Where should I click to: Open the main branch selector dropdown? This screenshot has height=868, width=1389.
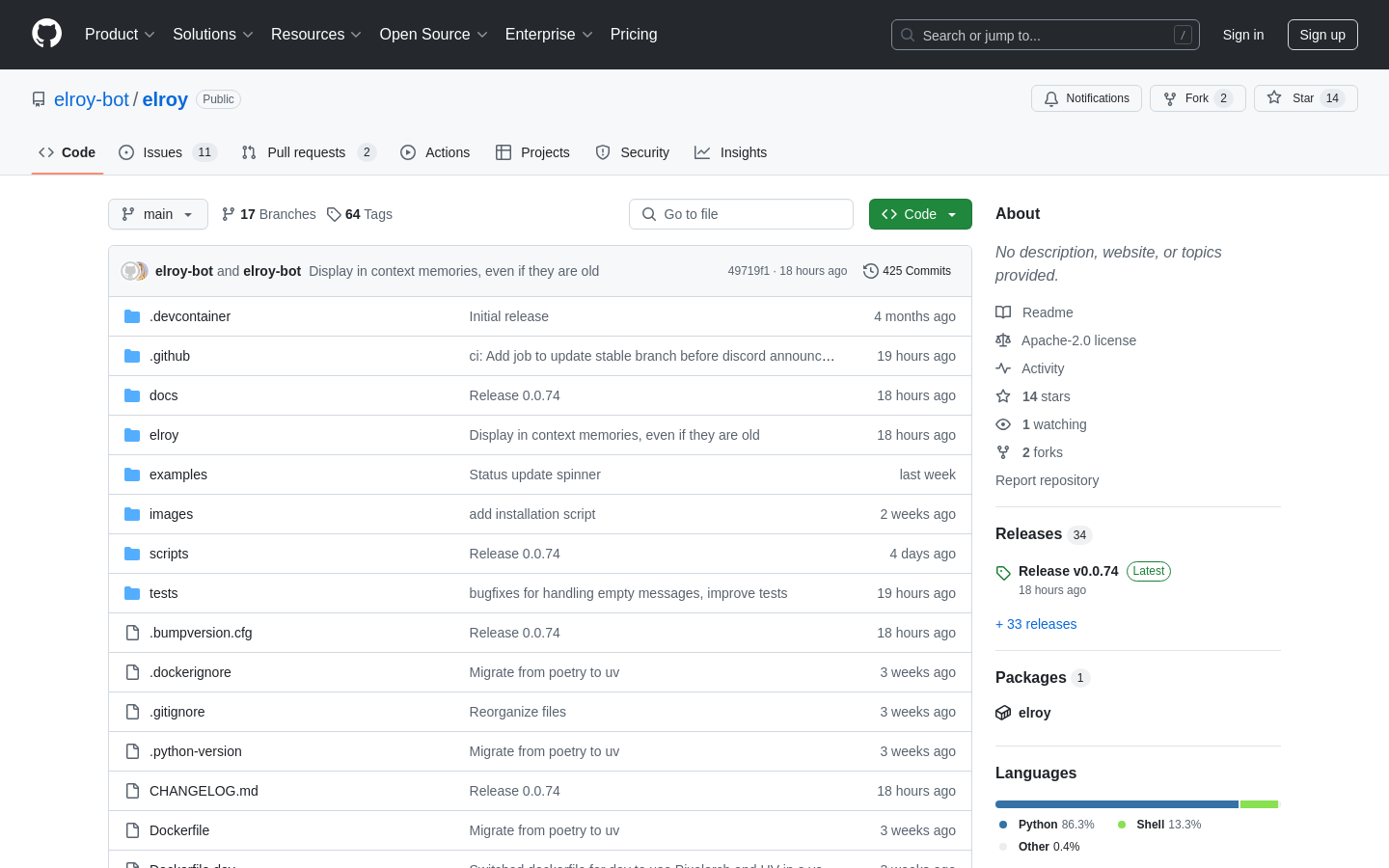click(158, 214)
